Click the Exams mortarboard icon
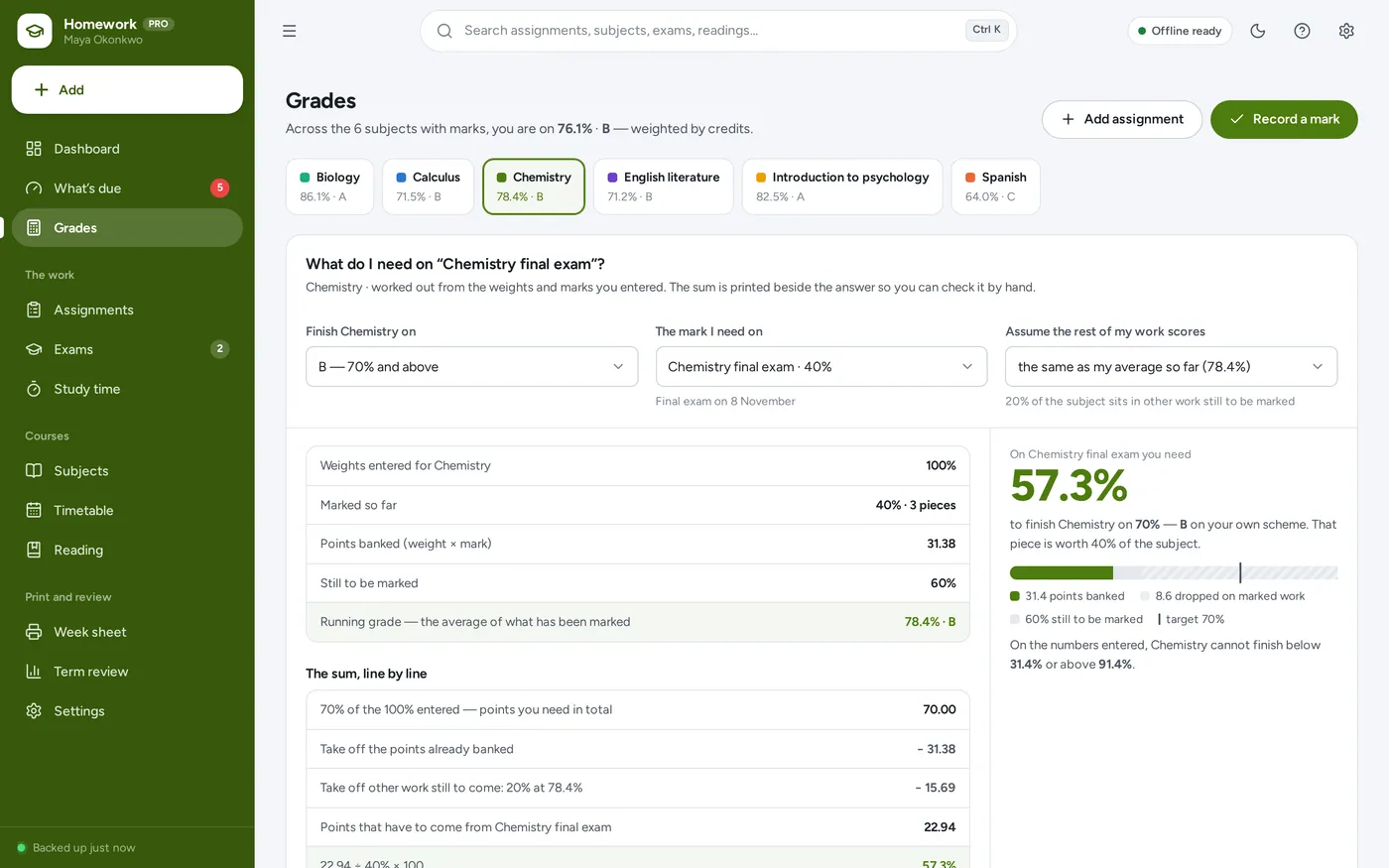 coord(34,349)
